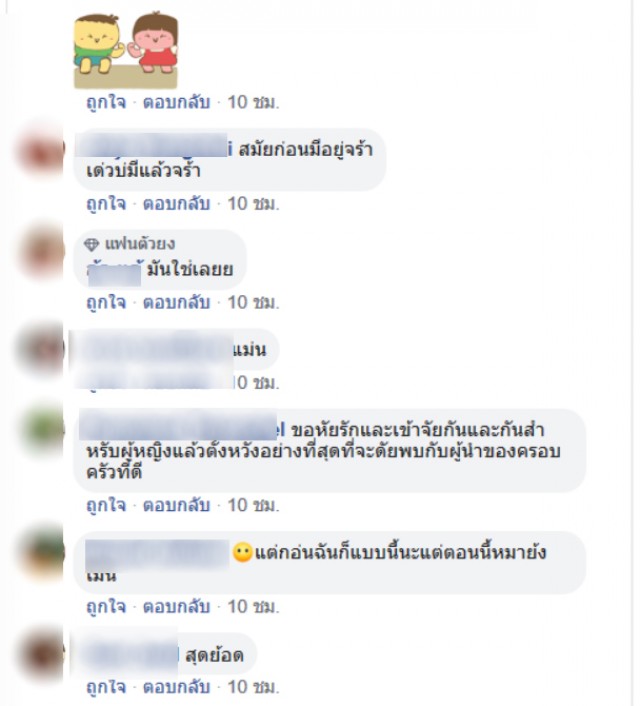The image size is (640, 706).
Task: Open avatar beside สุดย้อด comment
Action: click(41, 653)
